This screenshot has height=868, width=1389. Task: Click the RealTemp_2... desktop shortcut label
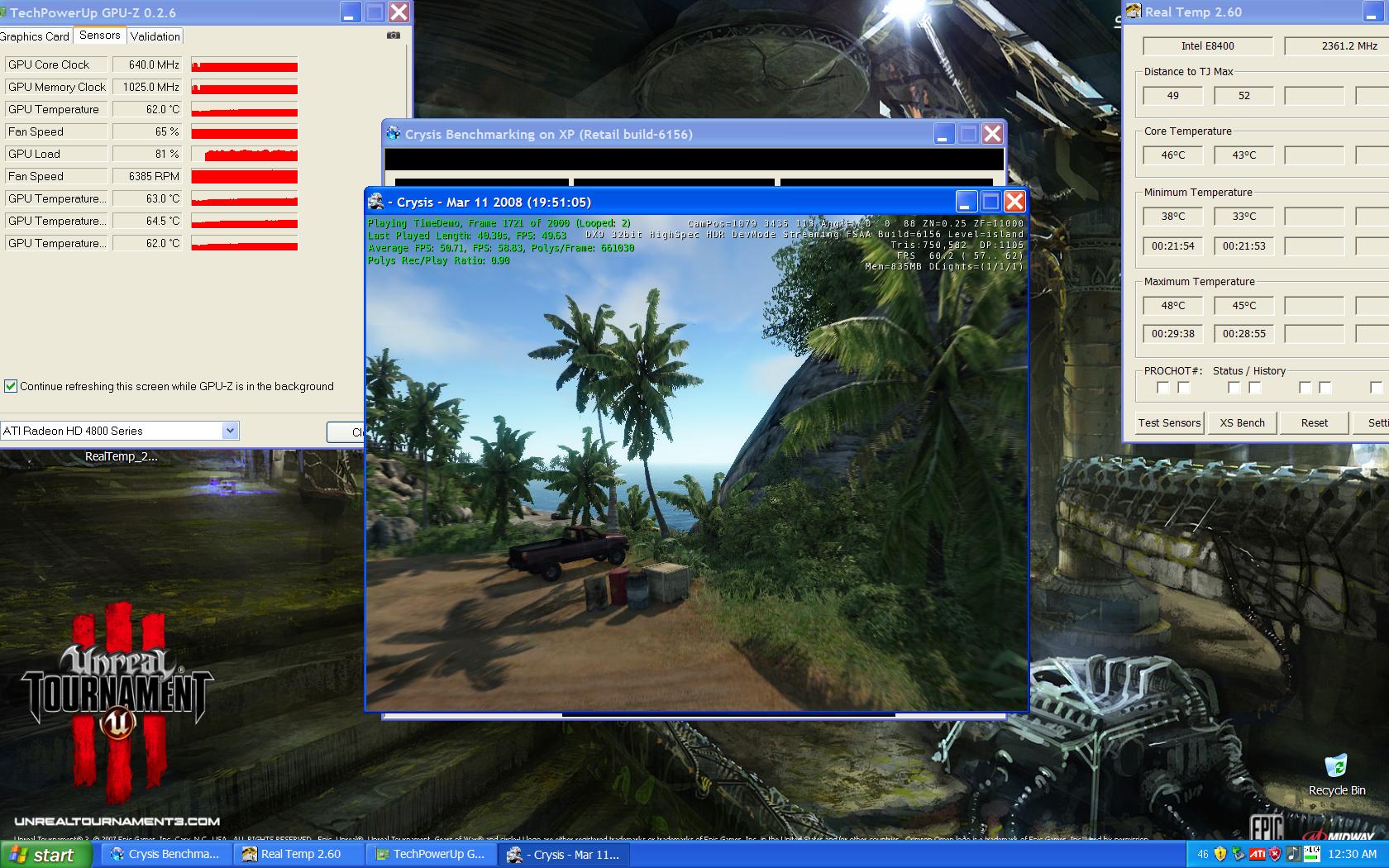pos(121,456)
